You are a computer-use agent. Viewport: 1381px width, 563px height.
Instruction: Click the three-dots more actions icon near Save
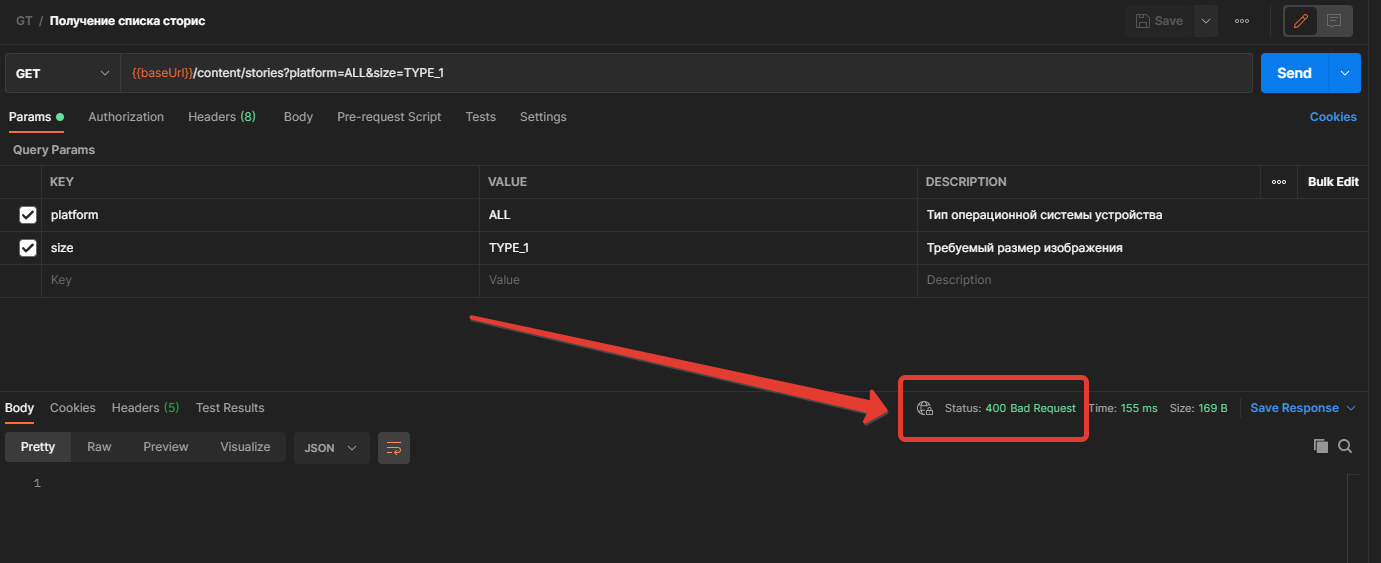1242,21
